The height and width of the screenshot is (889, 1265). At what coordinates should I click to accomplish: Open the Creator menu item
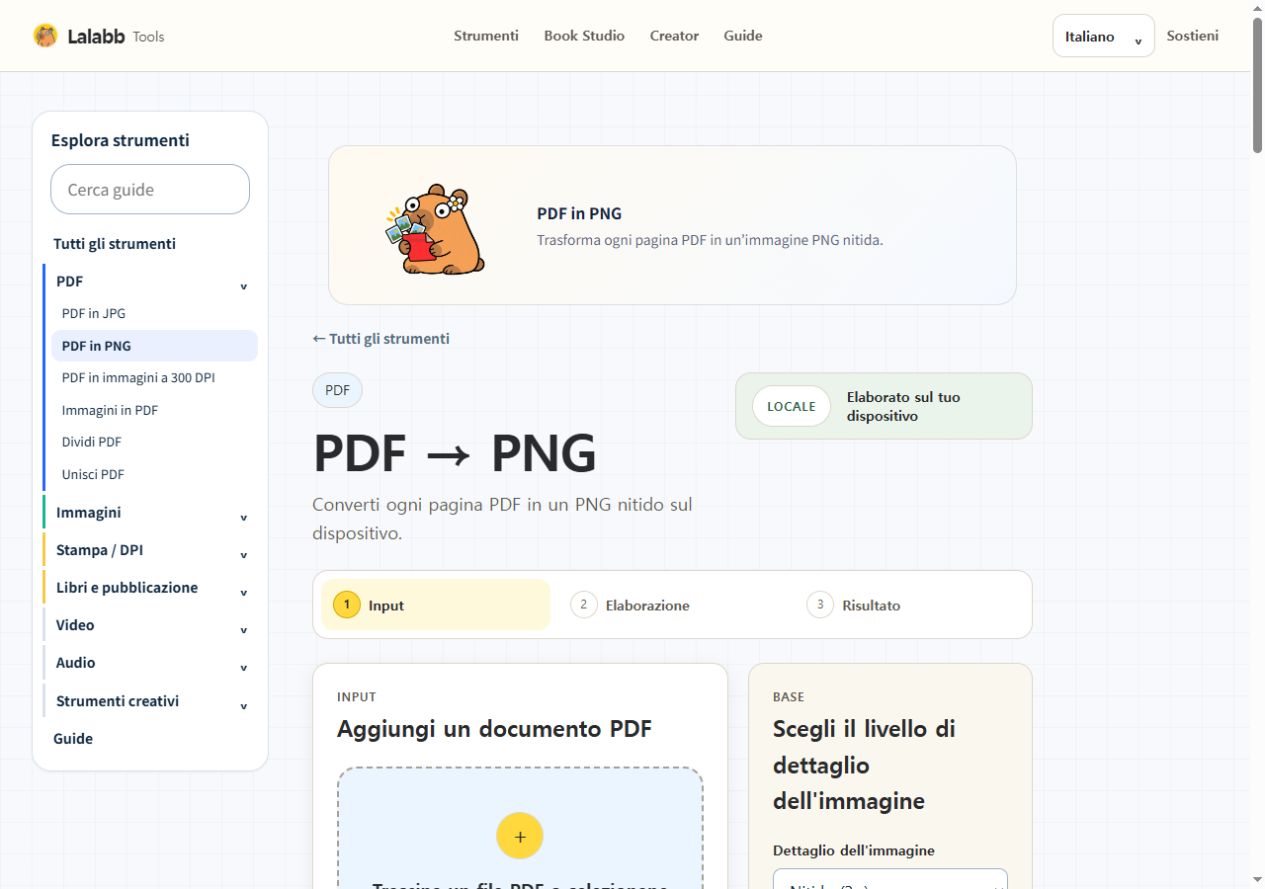click(674, 36)
